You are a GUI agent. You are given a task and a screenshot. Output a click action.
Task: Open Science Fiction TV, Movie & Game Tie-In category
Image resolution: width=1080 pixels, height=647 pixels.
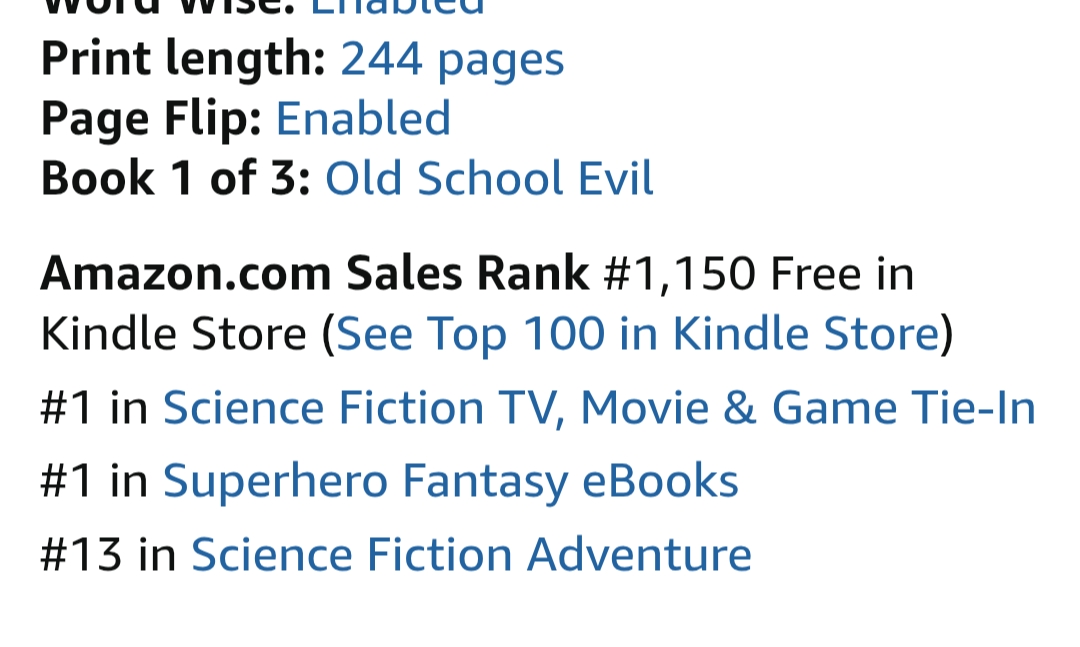[x=599, y=408]
